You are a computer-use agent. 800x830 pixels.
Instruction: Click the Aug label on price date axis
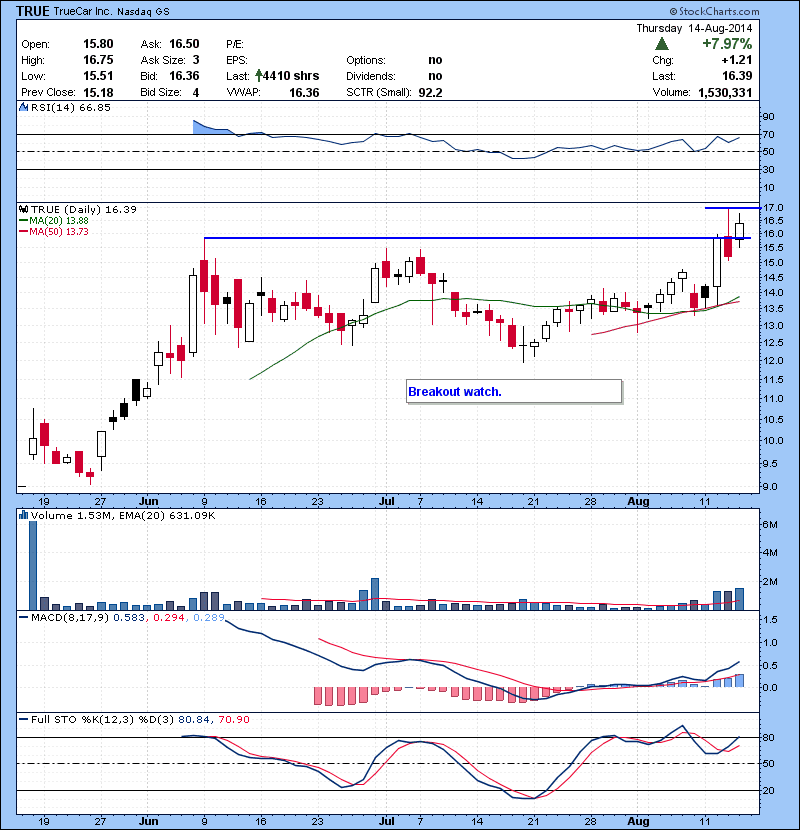[638, 501]
